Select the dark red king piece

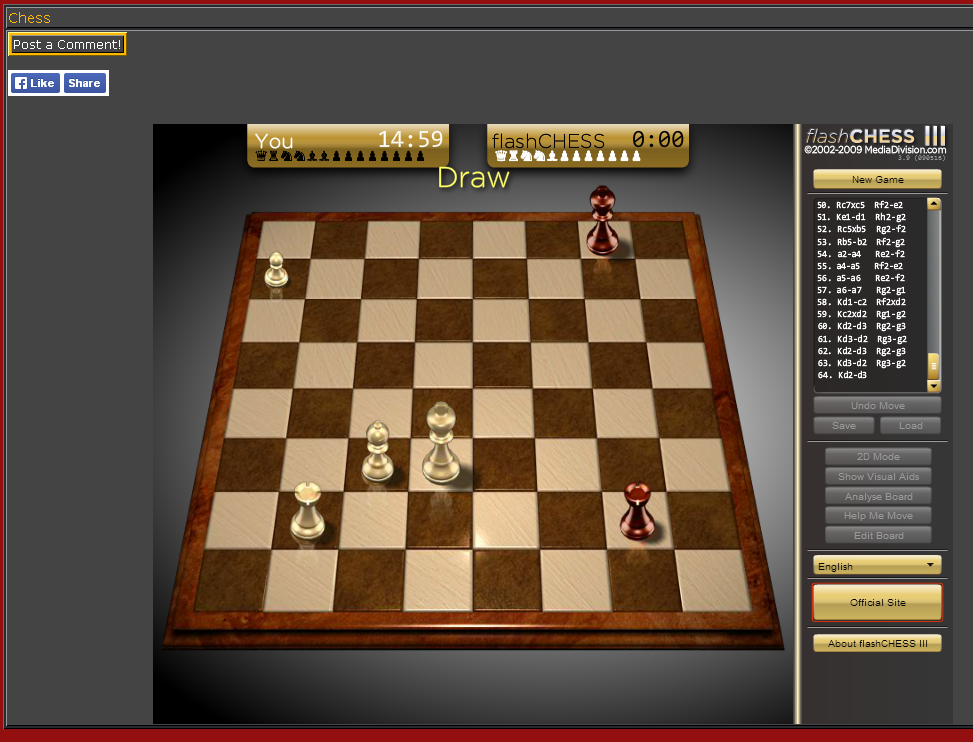(x=601, y=220)
